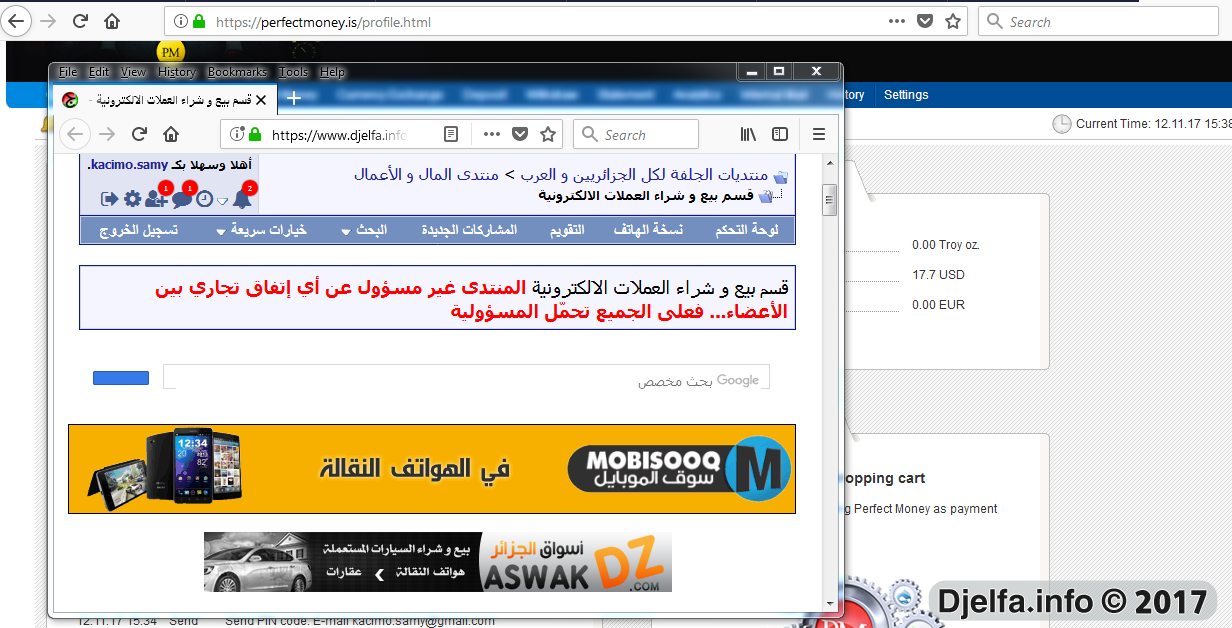This screenshot has width=1232, height=628.
Task: Click the clock icon in forum user panel
Action: [205, 199]
